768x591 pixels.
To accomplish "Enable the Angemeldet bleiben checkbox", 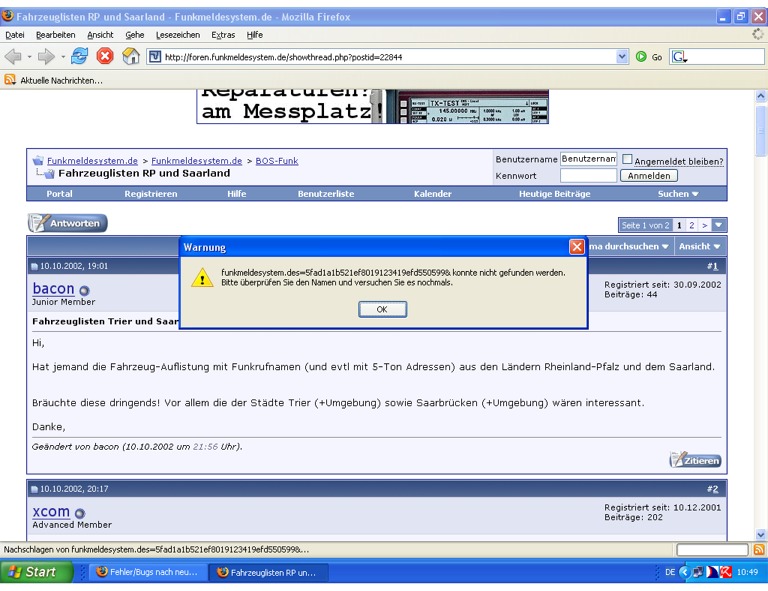I will click(x=628, y=159).
